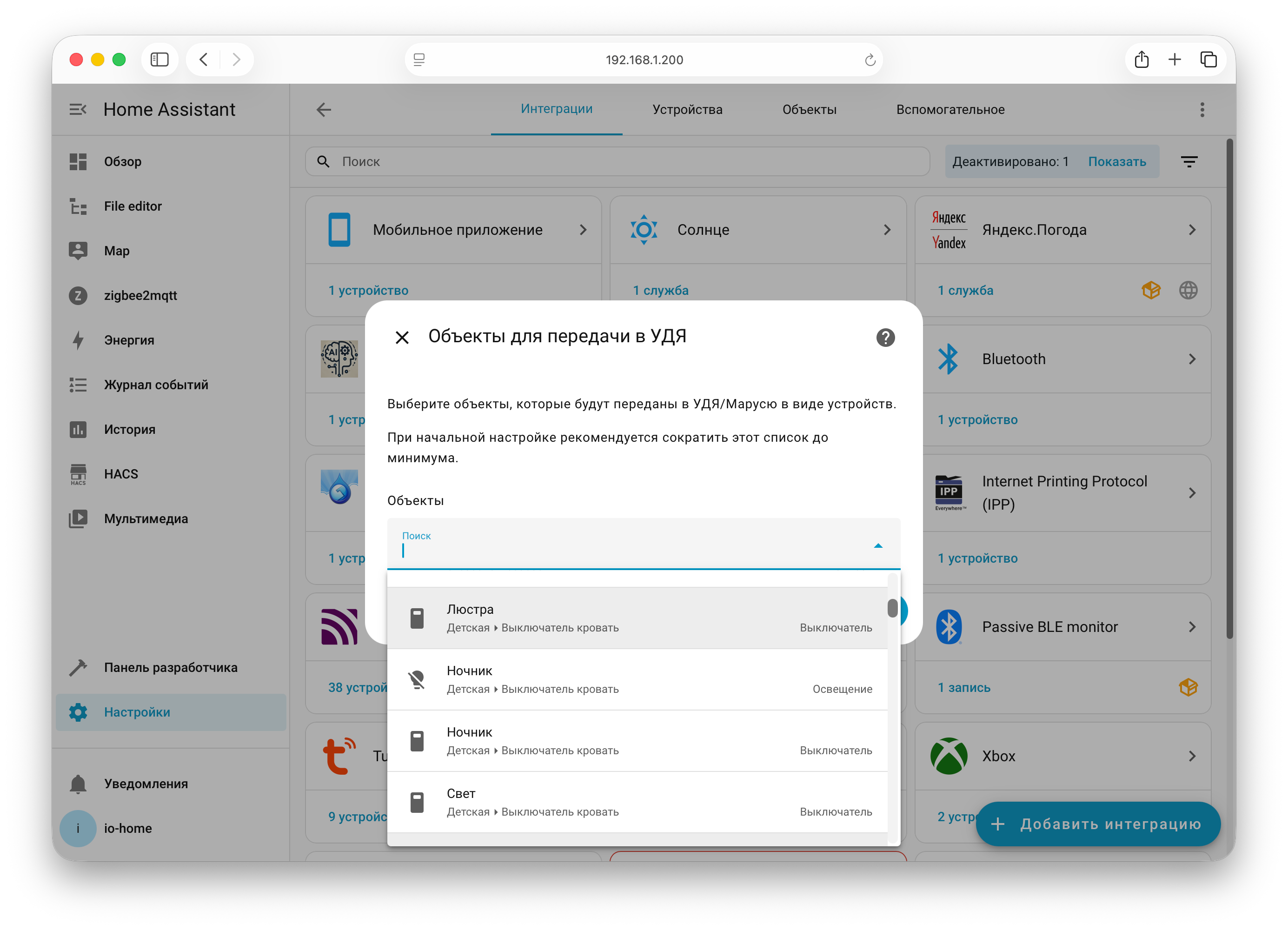Click the Safari share icon
This screenshot has height=930, width=1288.
(x=1142, y=60)
